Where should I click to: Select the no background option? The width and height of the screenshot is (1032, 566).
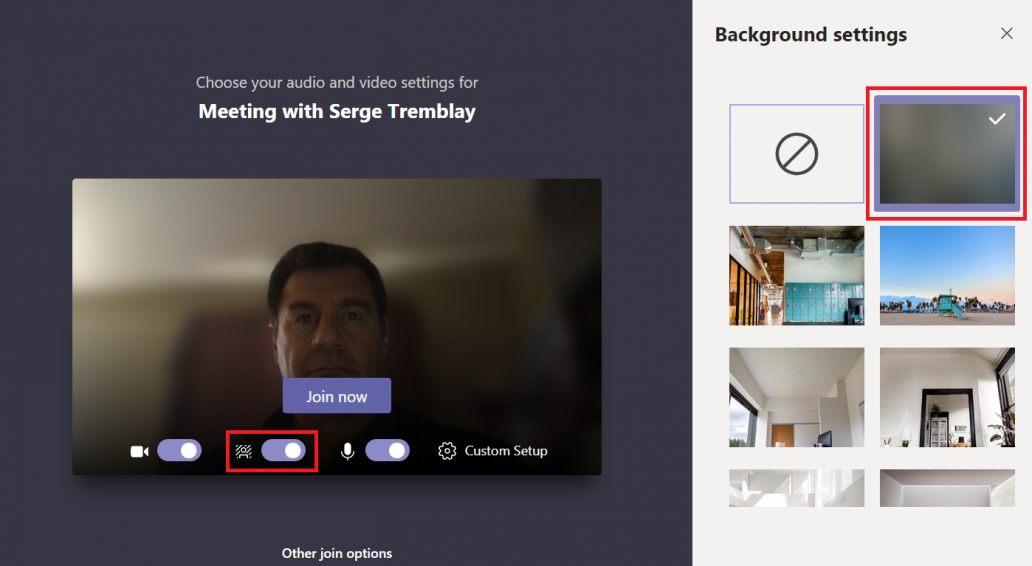click(x=796, y=154)
